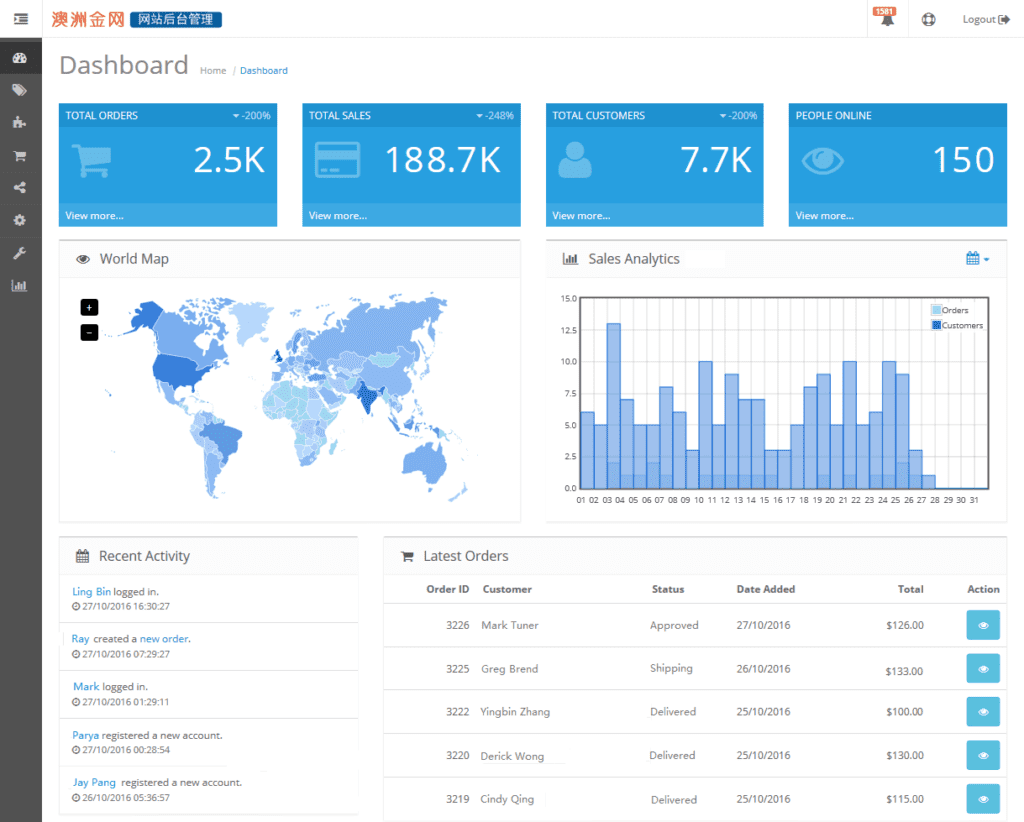View order 3226 using eye button

tap(983, 625)
